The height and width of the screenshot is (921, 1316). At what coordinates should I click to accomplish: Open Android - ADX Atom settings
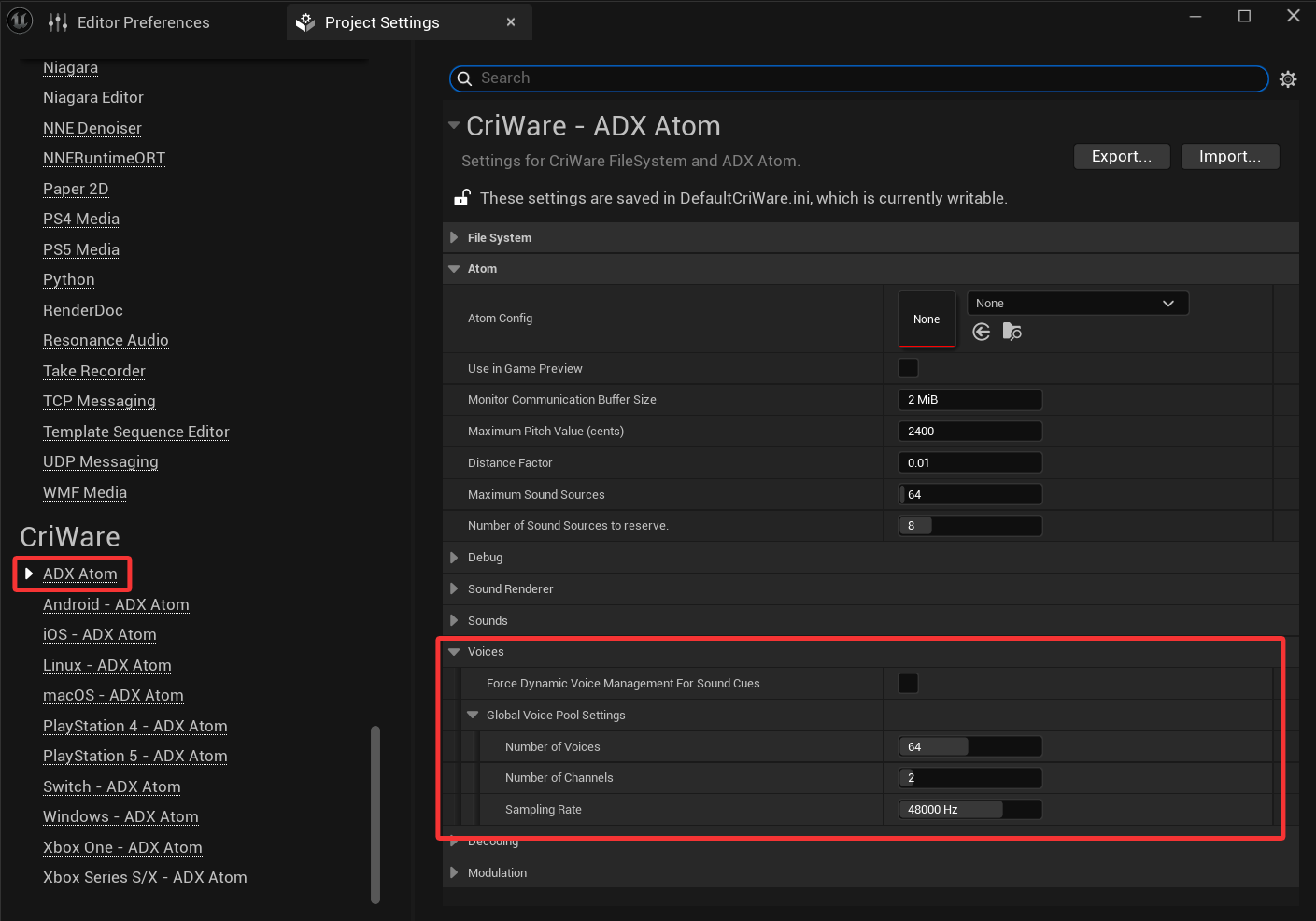click(x=116, y=604)
